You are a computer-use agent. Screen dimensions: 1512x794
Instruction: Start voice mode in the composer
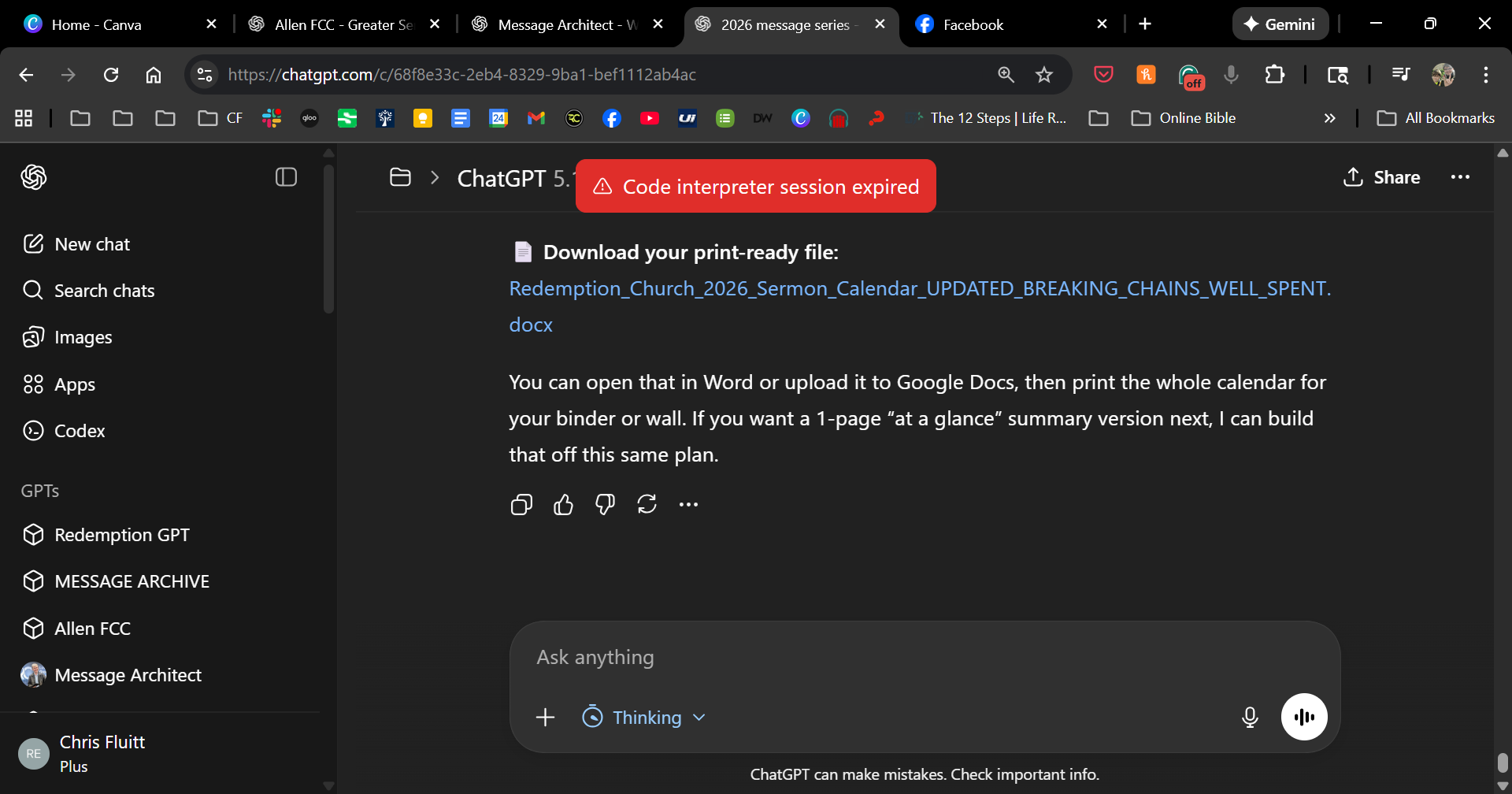(x=1303, y=717)
